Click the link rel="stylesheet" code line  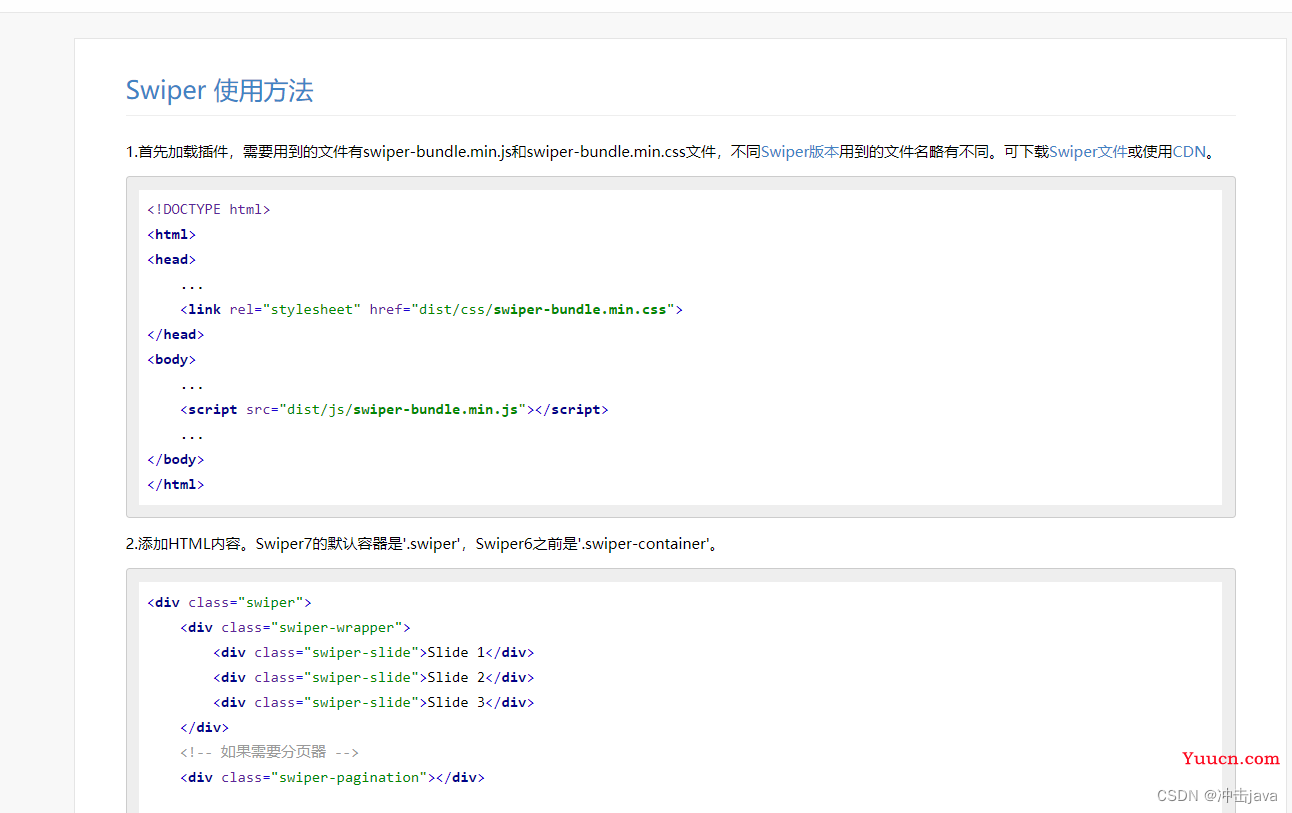(432, 309)
